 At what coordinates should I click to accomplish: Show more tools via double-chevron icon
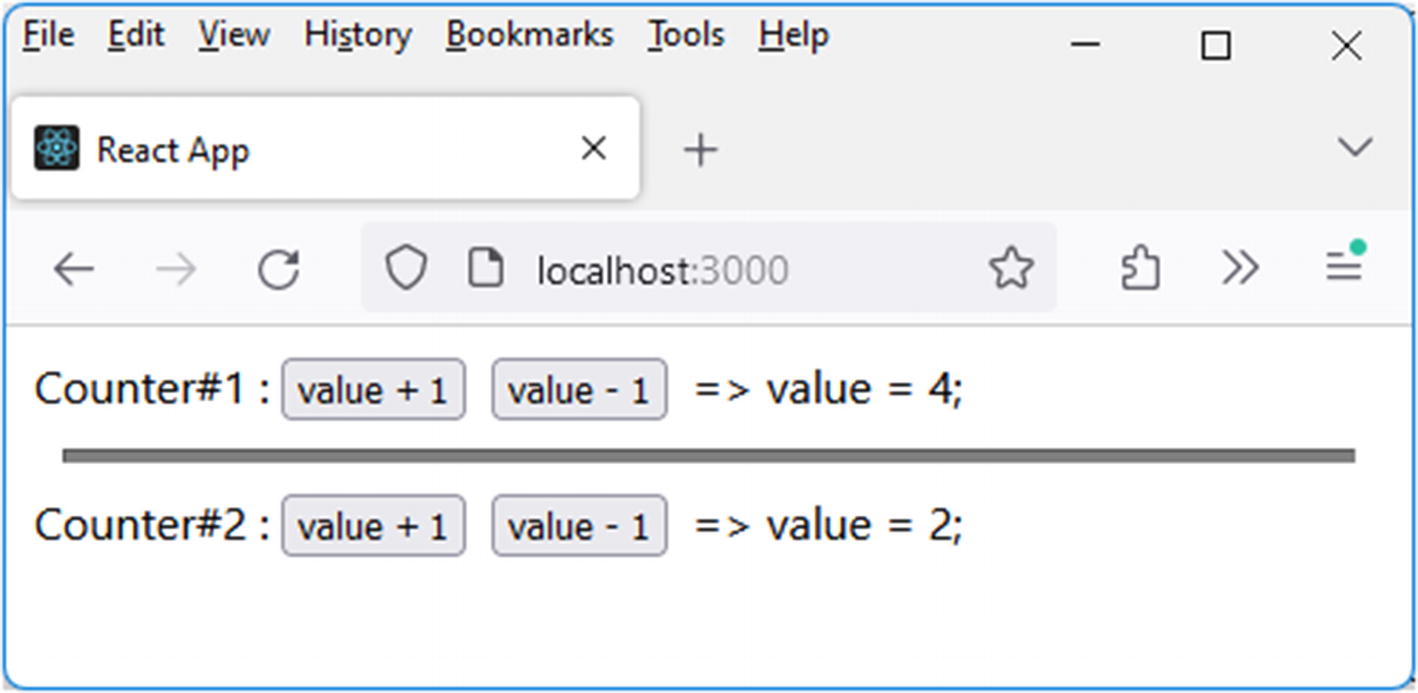pos(1240,268)
